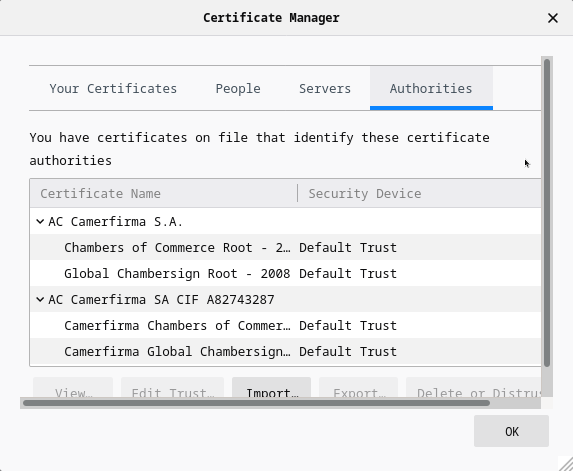Click the Import… button
The width and height of the screenshot is (573, 471).
point(272,388)
